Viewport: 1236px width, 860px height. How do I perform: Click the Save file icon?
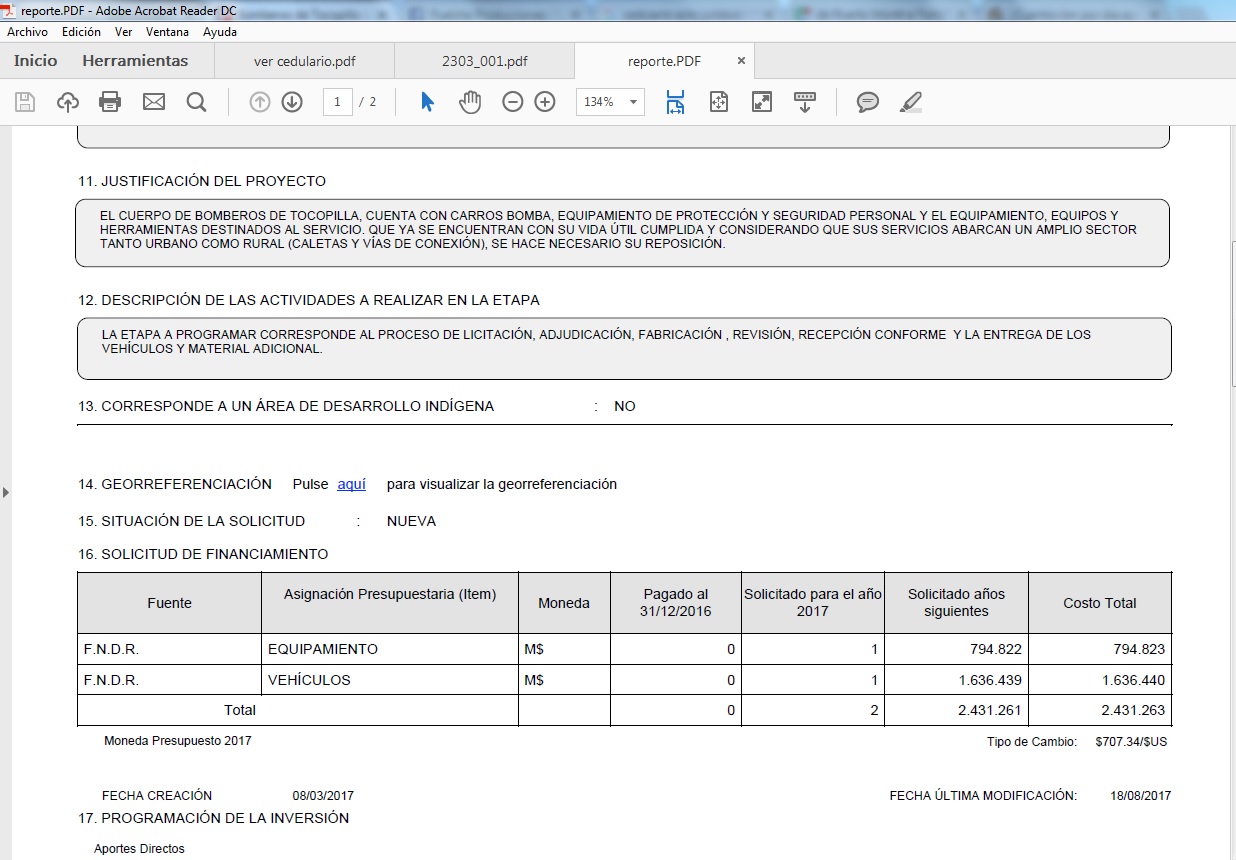(x=25, y=102)
